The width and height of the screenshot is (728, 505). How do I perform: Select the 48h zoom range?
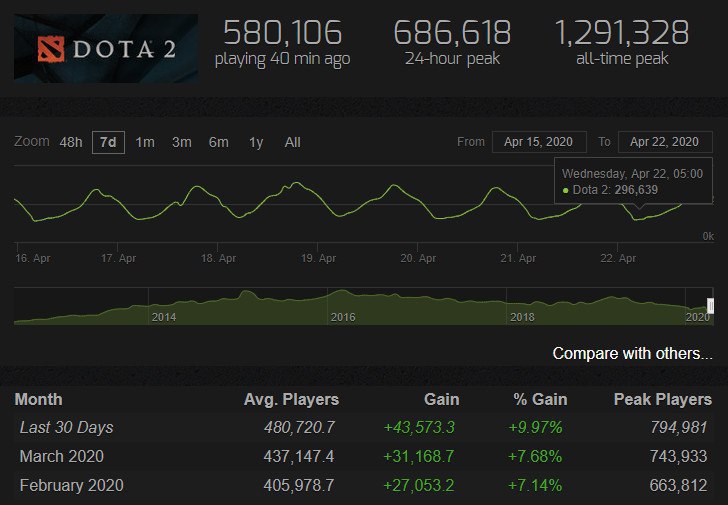pyautogui.click(x=71, y=142)
